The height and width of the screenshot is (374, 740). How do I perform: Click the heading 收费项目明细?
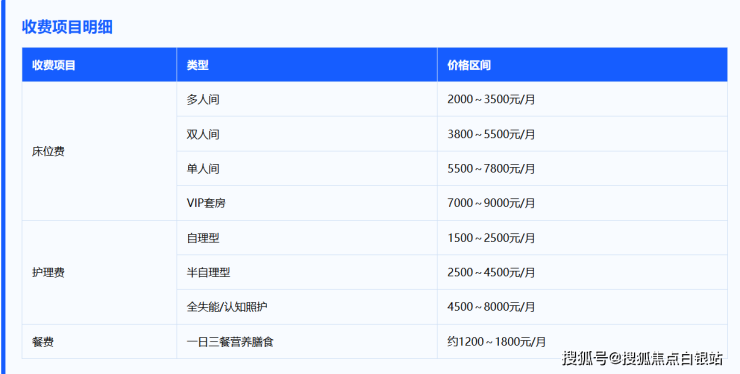tap(67, 27)
